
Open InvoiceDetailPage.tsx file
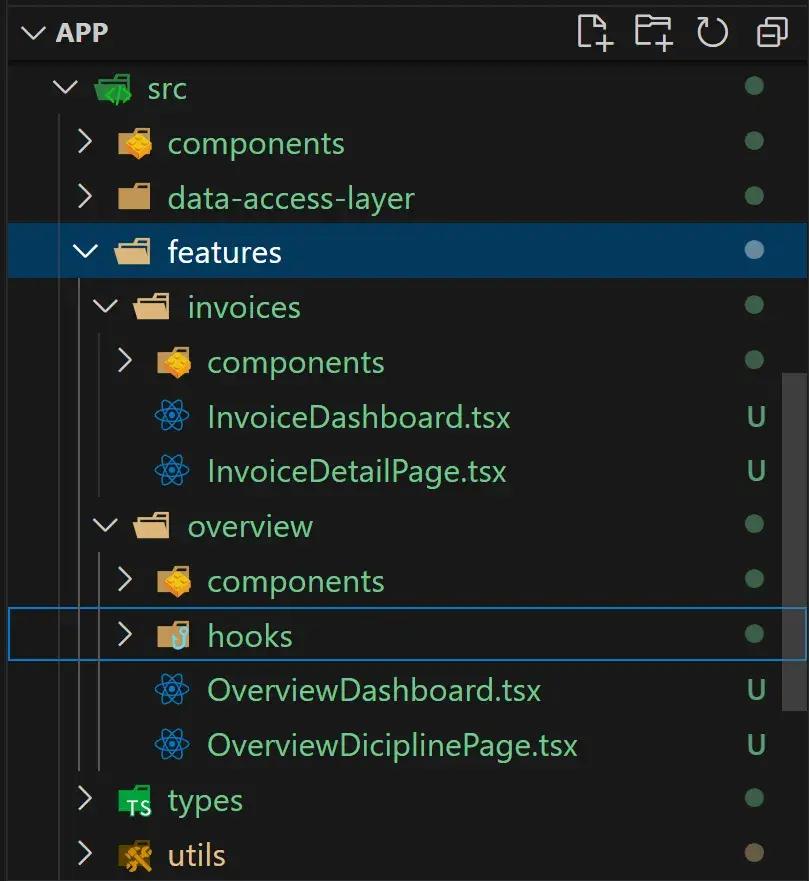357,471
